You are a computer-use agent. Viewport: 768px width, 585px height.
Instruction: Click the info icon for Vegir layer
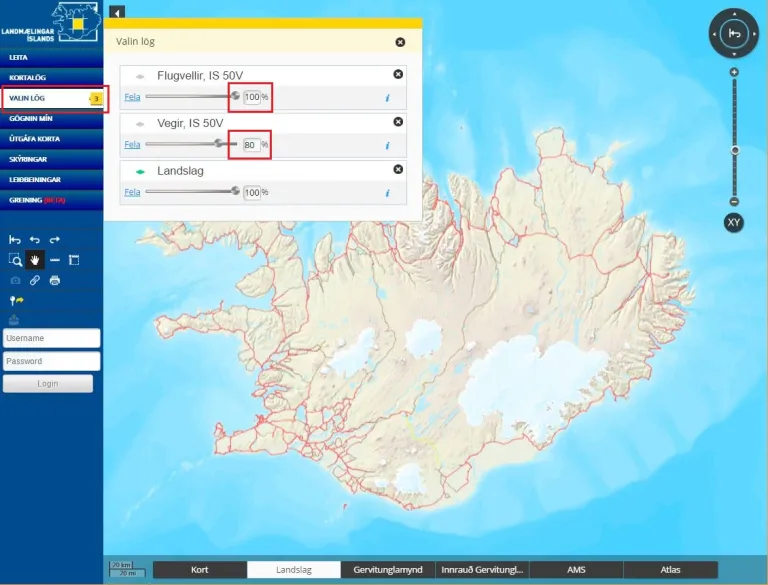click(x=387, y=145)
